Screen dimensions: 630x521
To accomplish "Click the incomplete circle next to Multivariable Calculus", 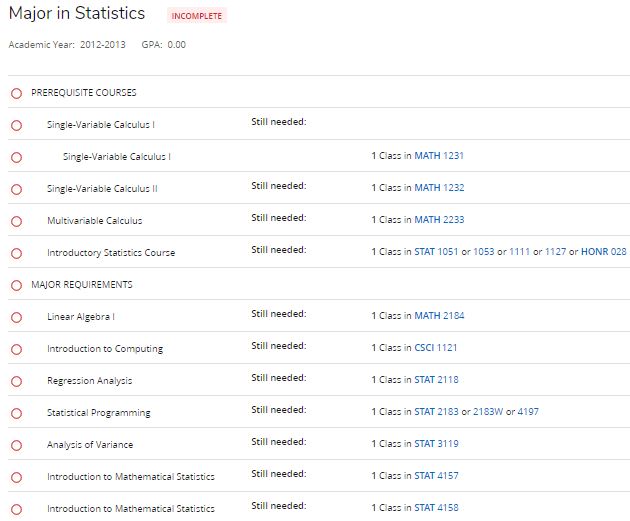I will (16, 221).
